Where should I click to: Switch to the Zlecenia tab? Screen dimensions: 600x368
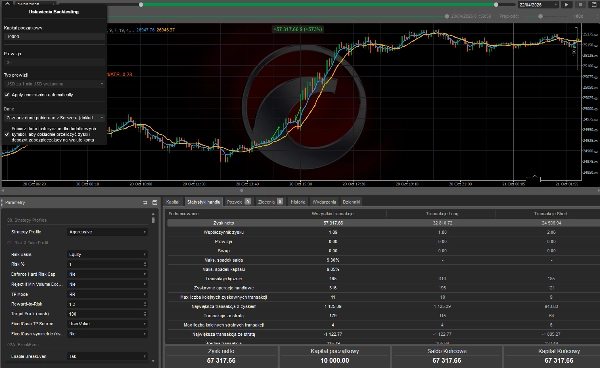270,202
